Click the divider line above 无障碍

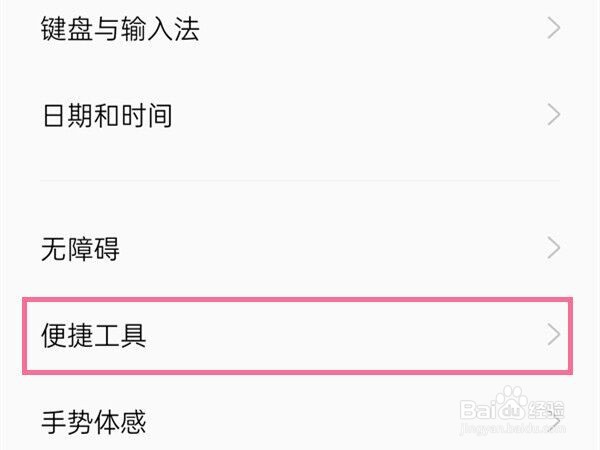(300, 181)
